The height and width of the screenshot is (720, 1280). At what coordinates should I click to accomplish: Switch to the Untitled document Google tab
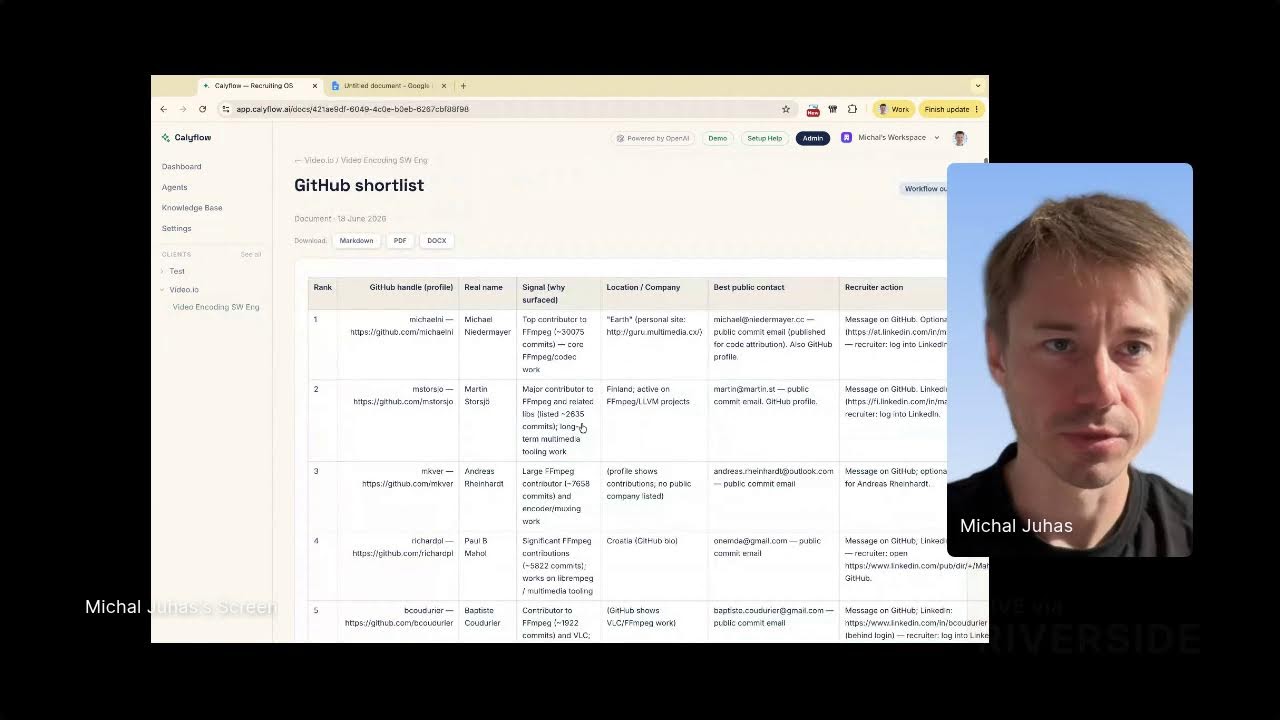pos(386,86)
